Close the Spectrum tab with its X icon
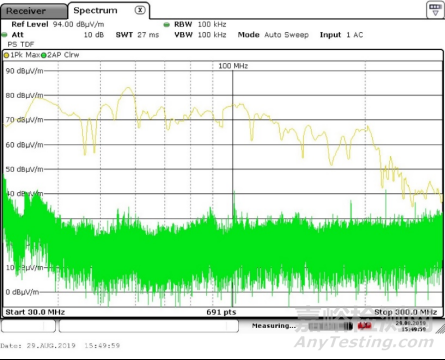Screen dimensions: 445x360 (x=140, y=10)
